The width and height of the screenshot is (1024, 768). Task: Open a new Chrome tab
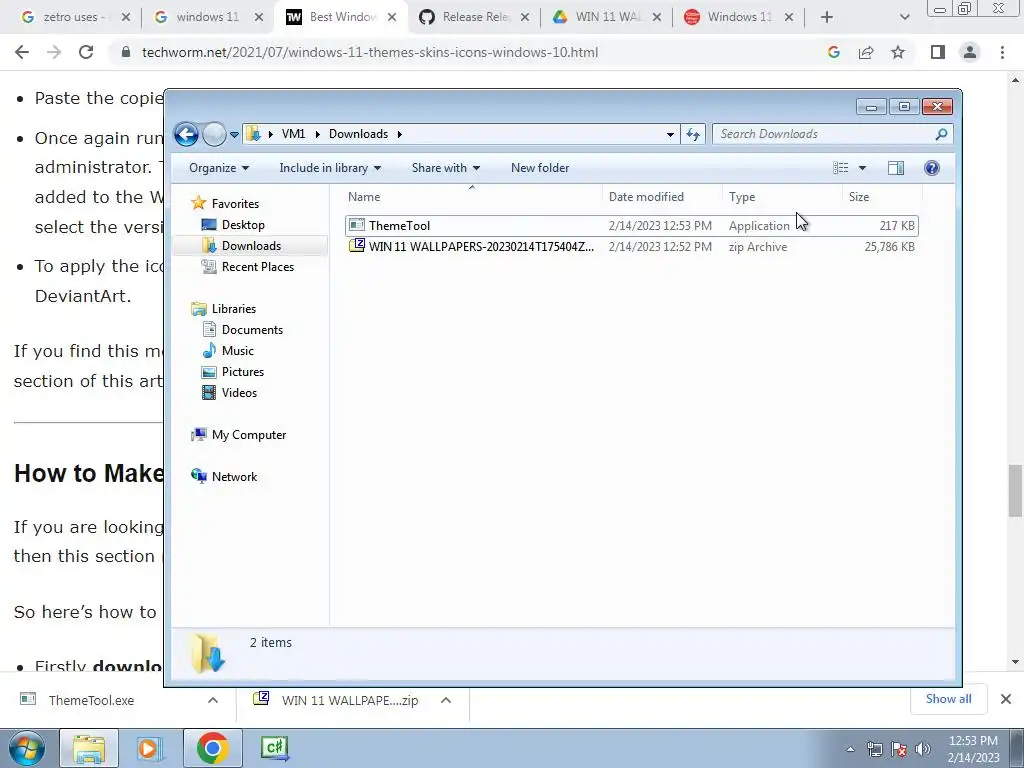(x=827, y=18)
